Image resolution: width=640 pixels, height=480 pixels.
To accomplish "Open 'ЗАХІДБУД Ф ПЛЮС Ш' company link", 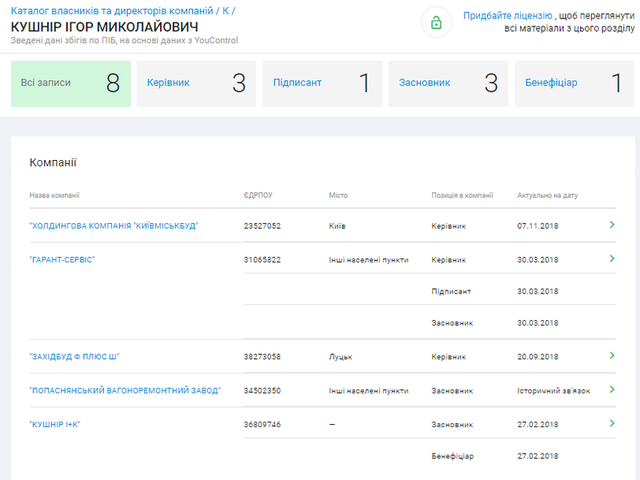I will click(x=75, y=356).
